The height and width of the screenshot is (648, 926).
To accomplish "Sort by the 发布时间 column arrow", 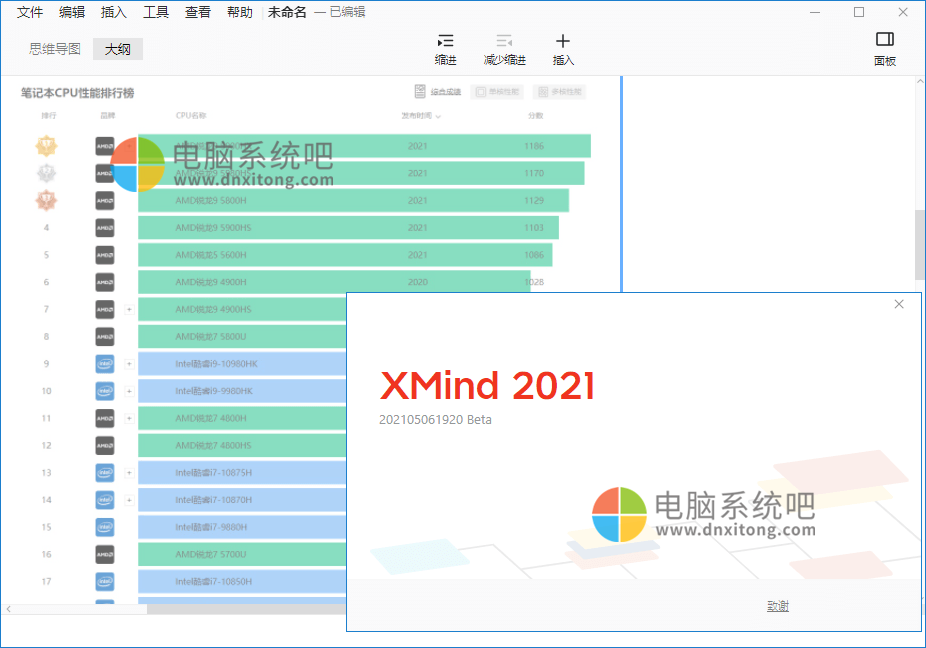I will pyautogui.click(x=438, y=116).
